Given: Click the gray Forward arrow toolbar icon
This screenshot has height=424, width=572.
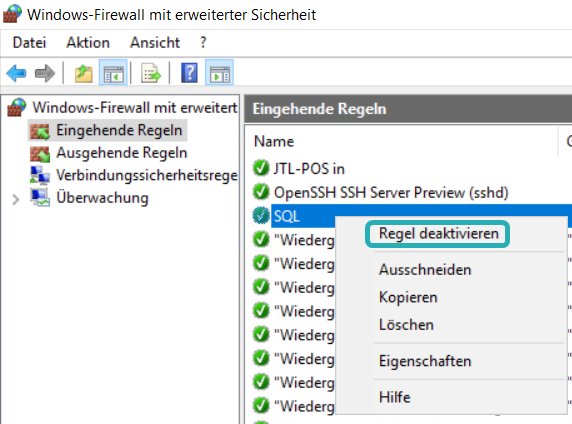Looking at the screenshot, I should pyautogui.click(x=45, y=73).
